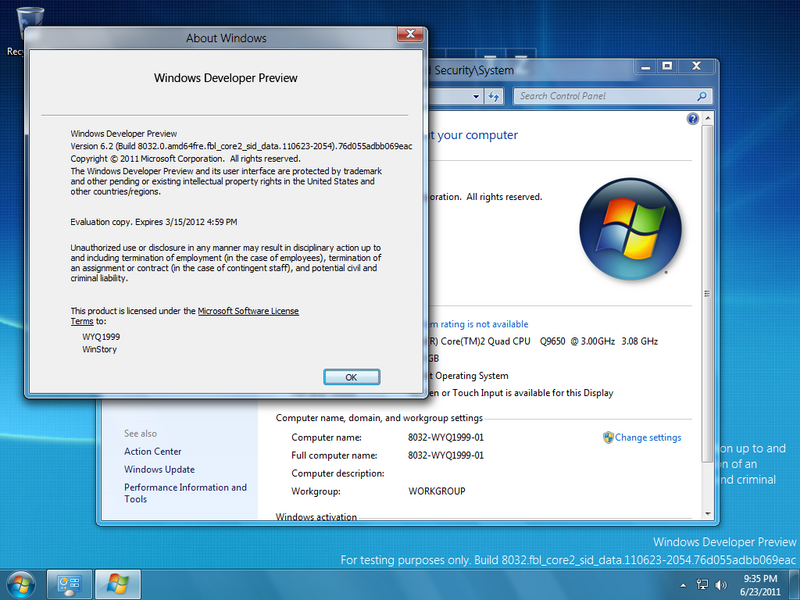Minimize the System window

point(646,66)
